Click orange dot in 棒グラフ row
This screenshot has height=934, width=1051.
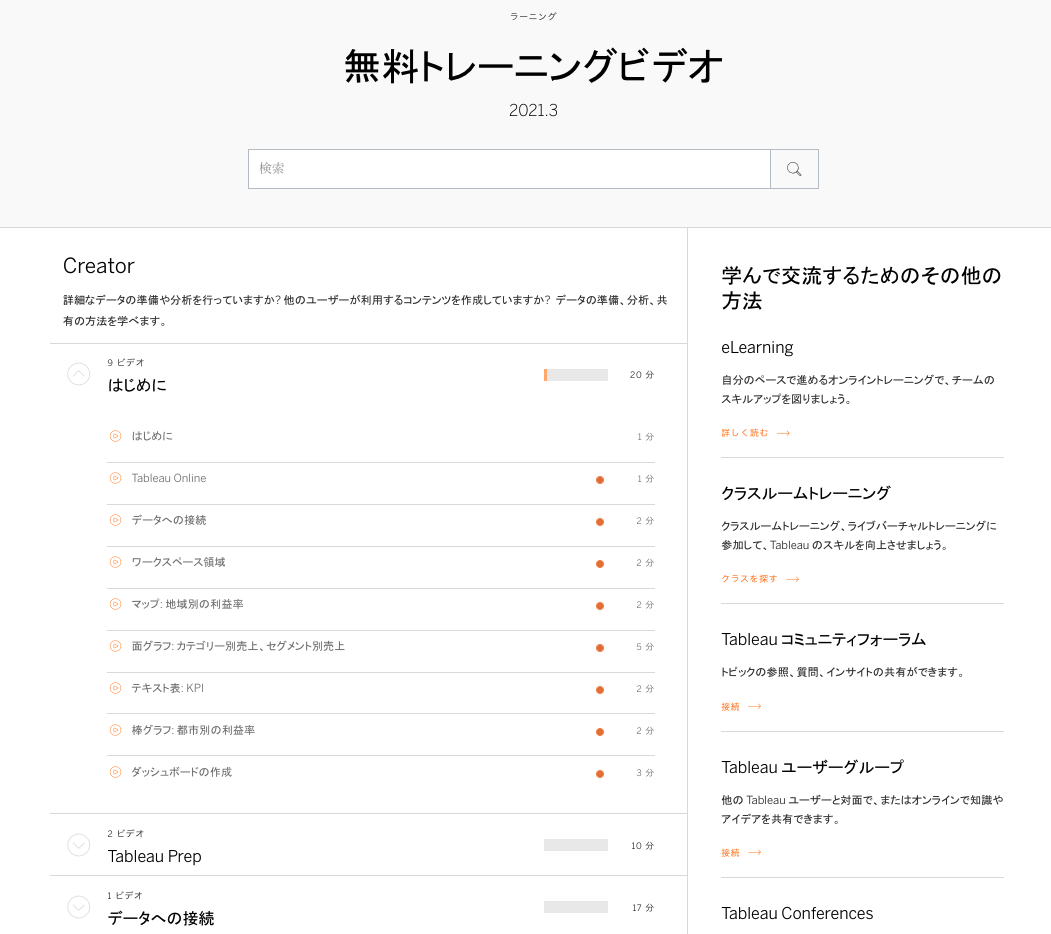[600, 732]
